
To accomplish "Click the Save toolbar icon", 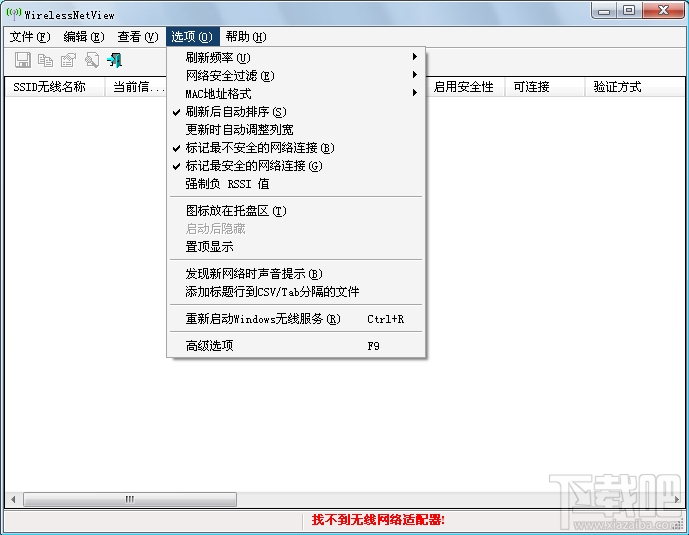I will click(x=22, y=60).
